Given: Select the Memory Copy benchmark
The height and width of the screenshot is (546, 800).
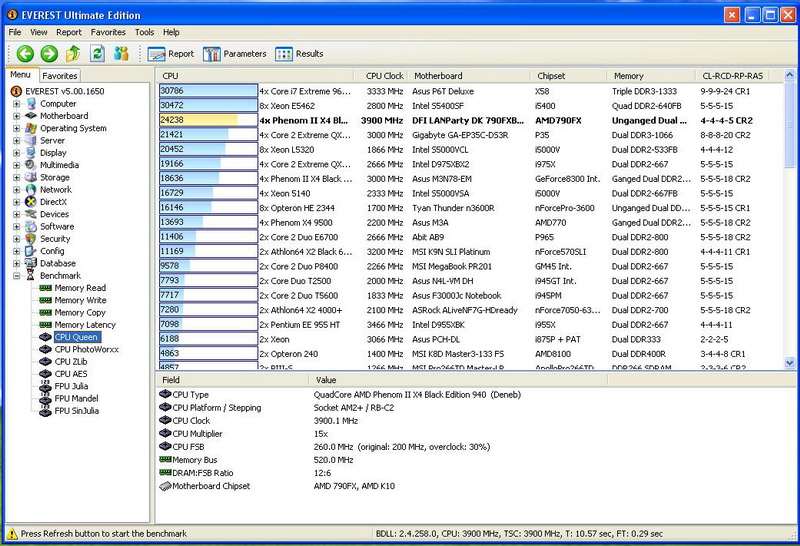Looking at the screenshot, I should [x=80, y=312].
